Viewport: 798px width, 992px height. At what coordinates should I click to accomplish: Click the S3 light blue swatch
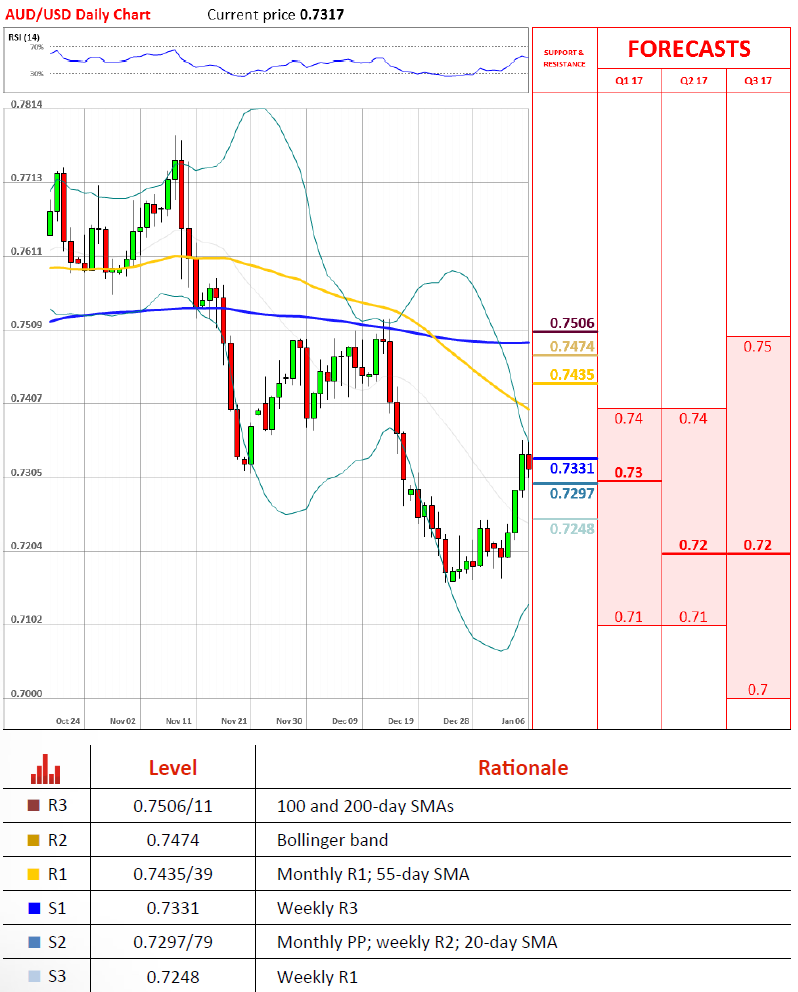[34, 976]
